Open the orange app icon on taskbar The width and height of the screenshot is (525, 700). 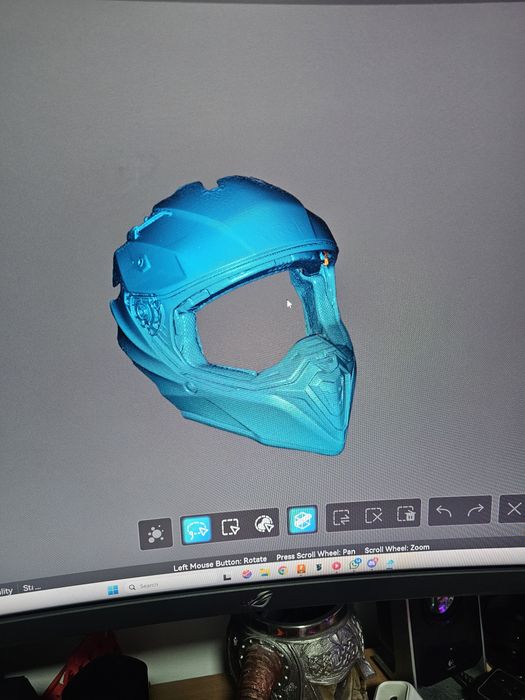click(301, 569)
